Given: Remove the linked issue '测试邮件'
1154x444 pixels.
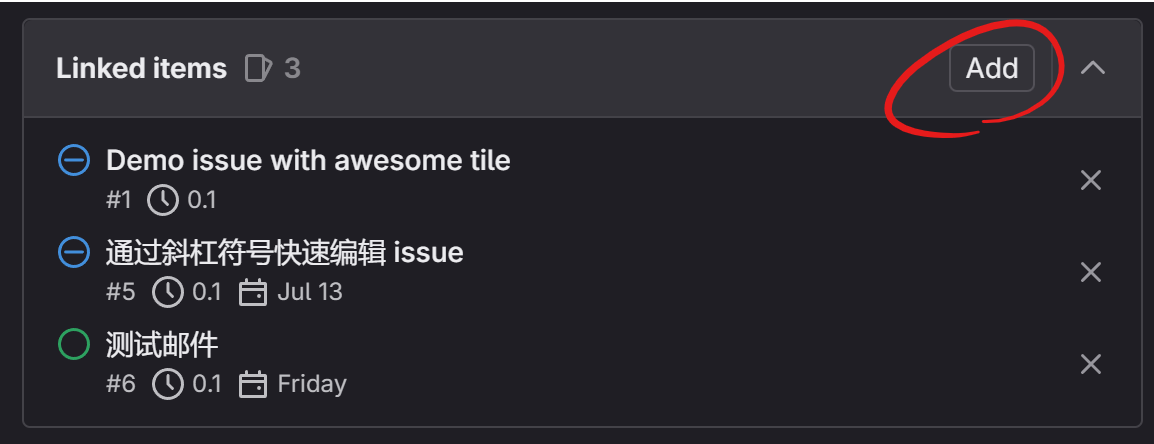Looking at the screenshot, I should coord(1091,364).
